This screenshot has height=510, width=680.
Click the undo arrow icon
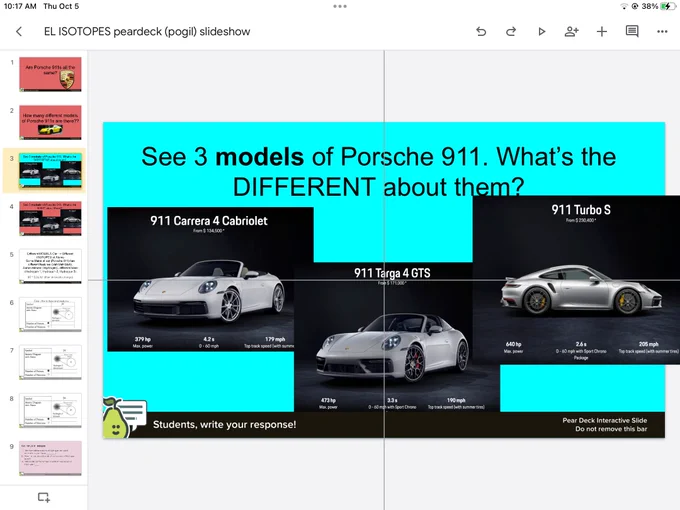pyautogui.click(x=481, y=31)
